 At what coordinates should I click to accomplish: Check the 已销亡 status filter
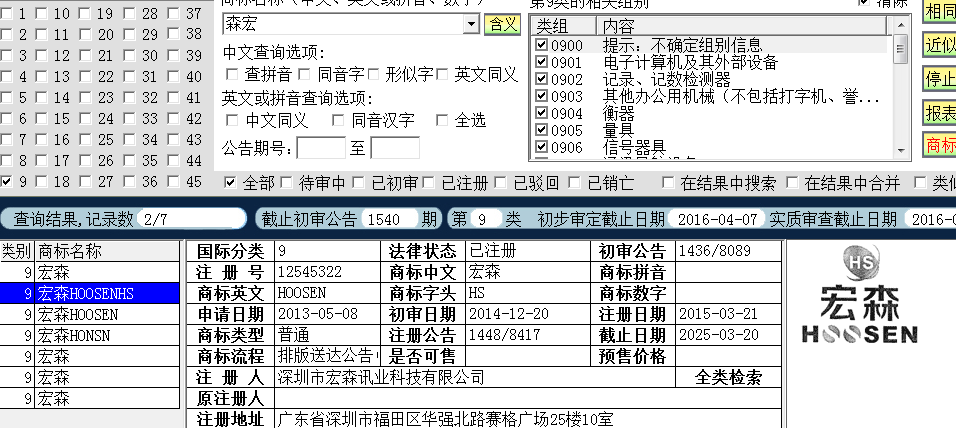coord(574,182)
